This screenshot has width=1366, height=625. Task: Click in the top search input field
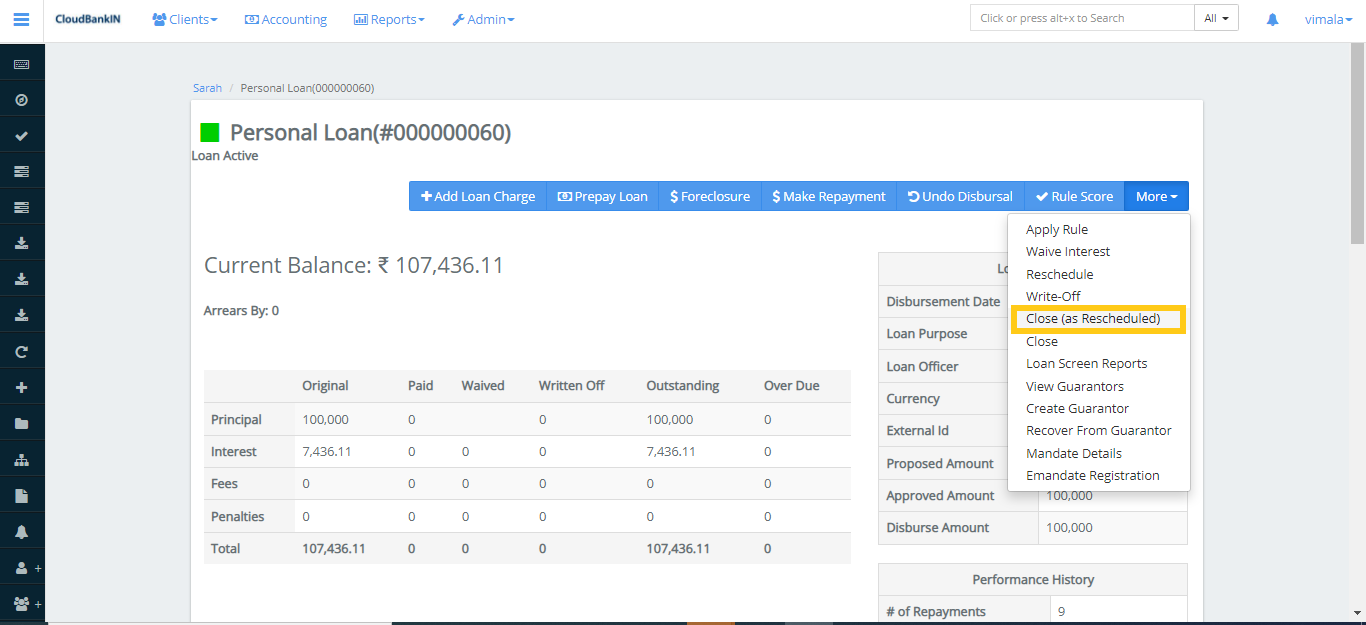[x=1082, y=18]
